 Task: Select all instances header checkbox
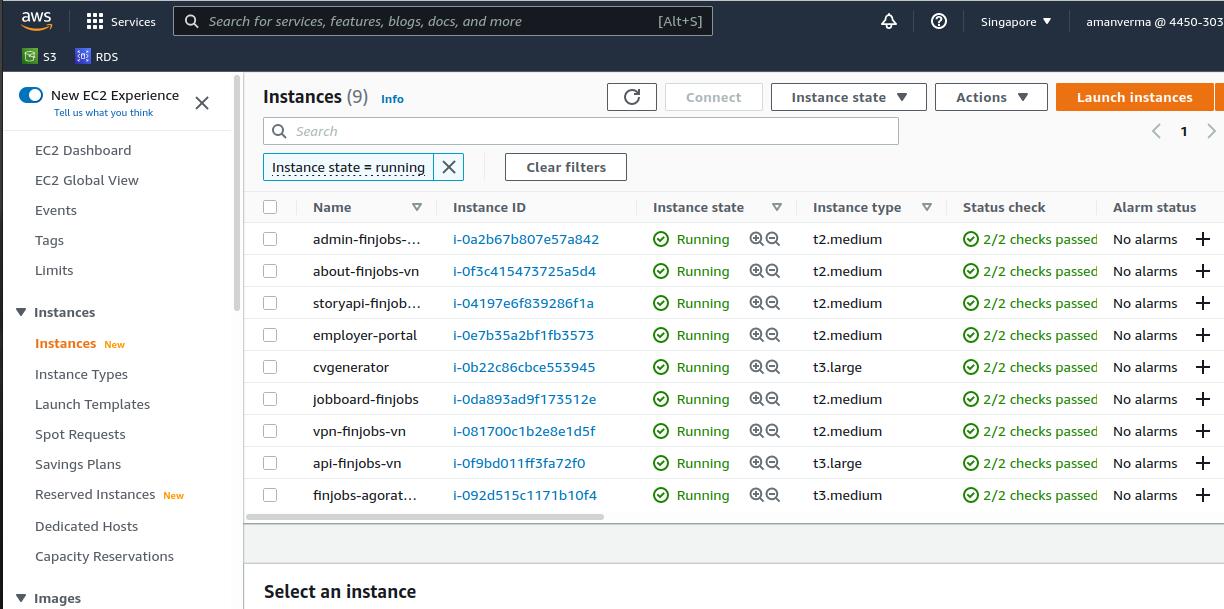270,207
